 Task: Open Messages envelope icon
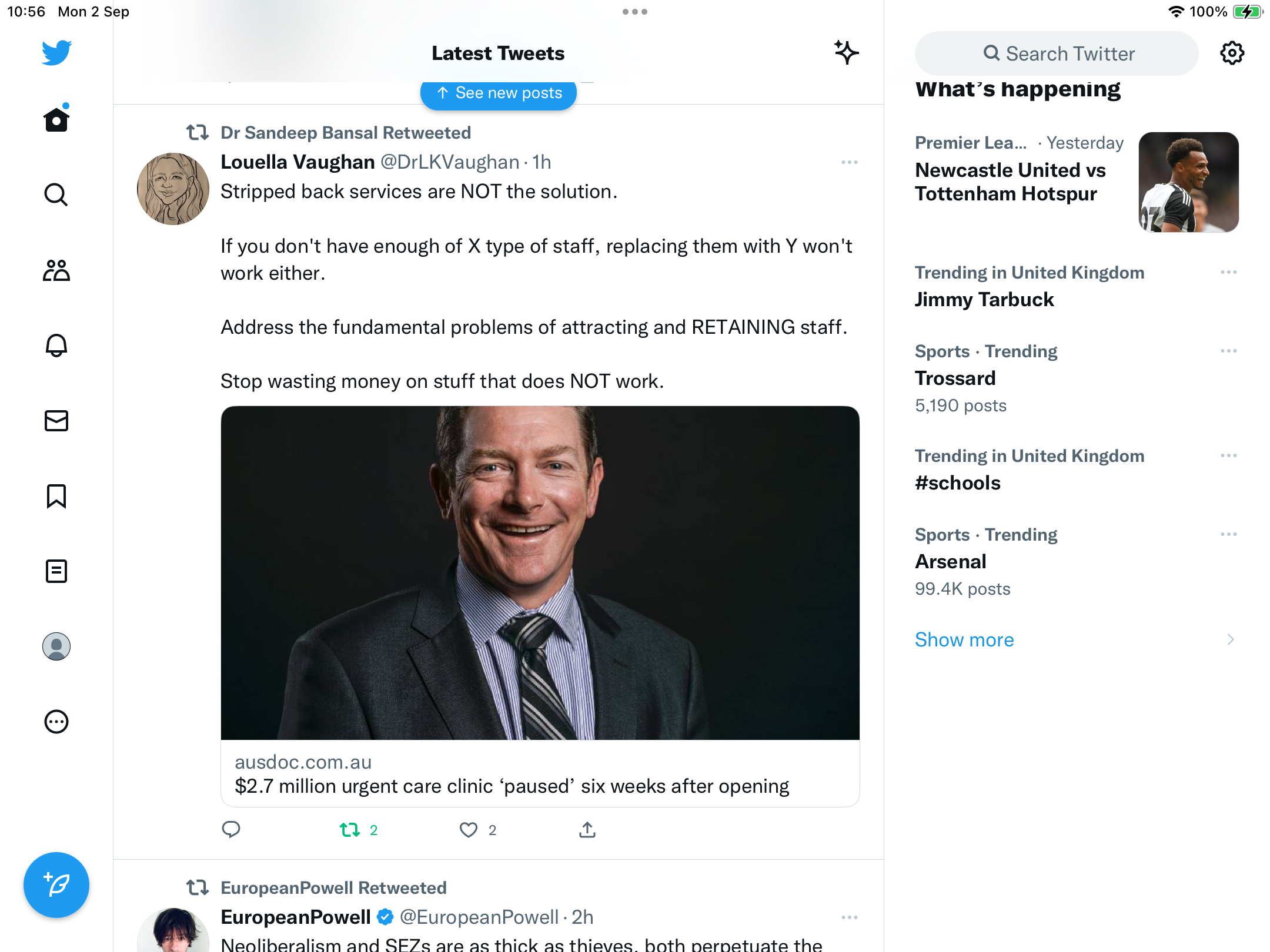coord(56,421)
